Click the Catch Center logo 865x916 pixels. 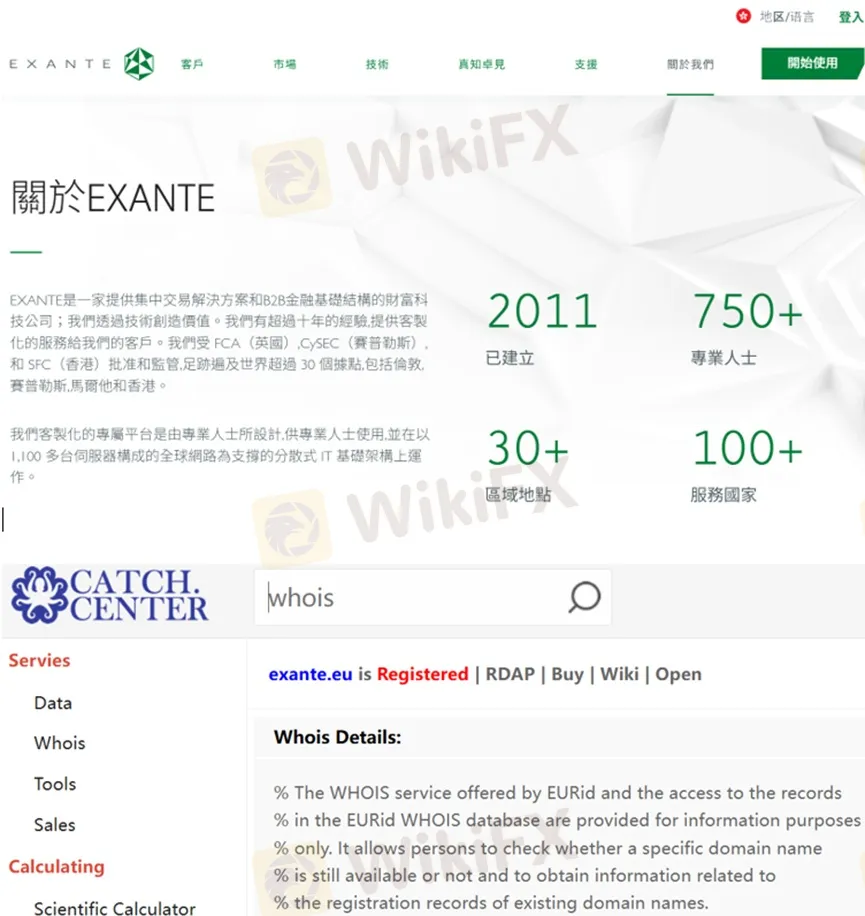pos(109,595)
